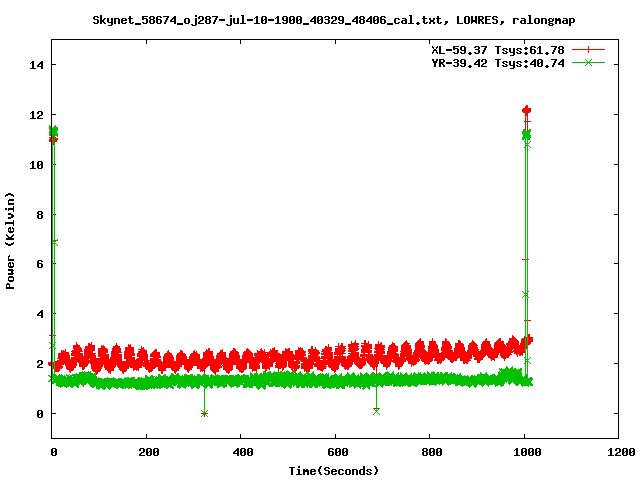
Task: Click the y-axis tick label 14
Action: [x=36, y=65]
